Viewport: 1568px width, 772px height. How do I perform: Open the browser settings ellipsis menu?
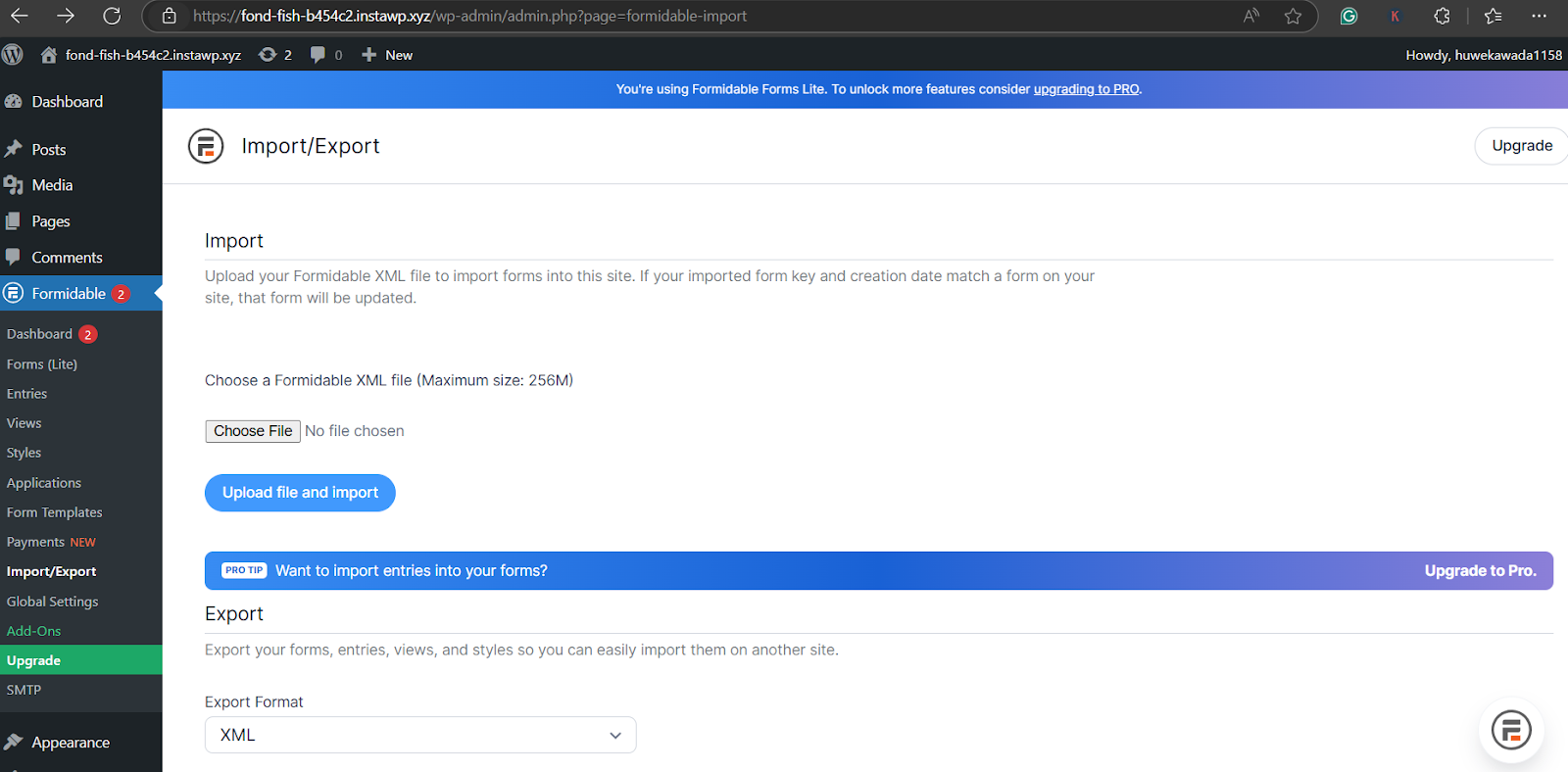coord(1540,16)
